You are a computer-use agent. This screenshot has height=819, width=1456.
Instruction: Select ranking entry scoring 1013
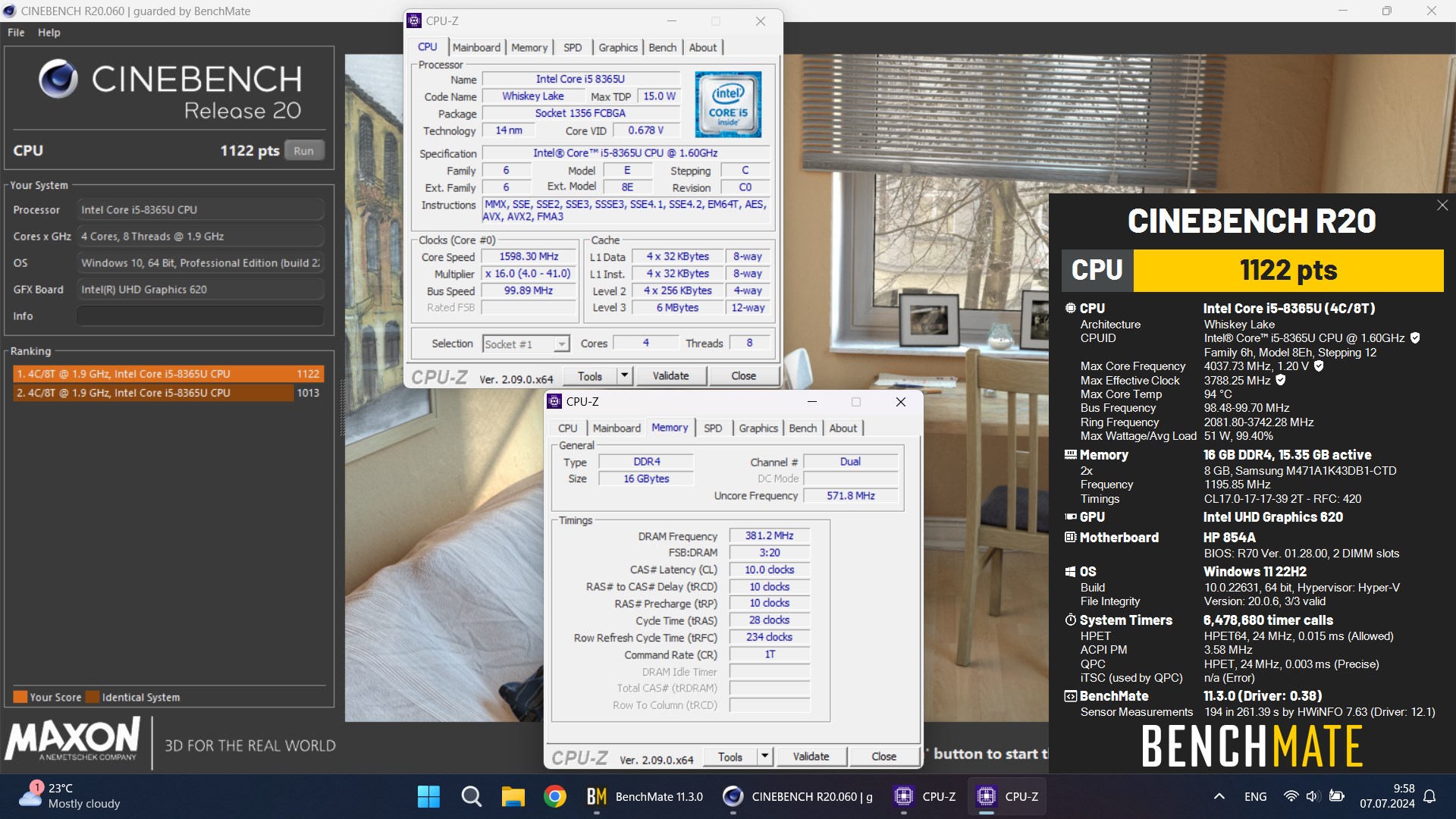coord(168,393)
